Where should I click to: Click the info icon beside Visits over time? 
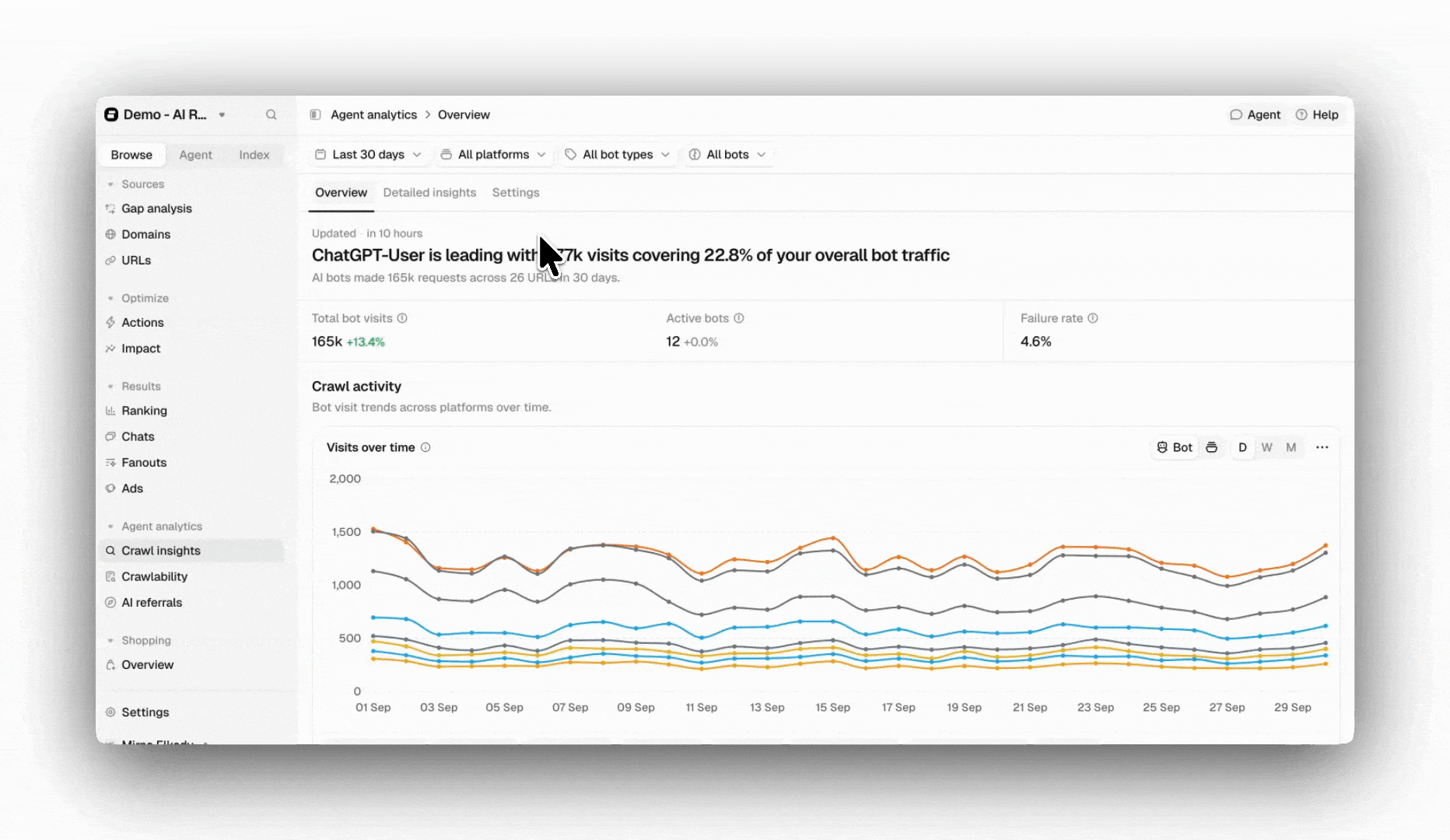426,447
